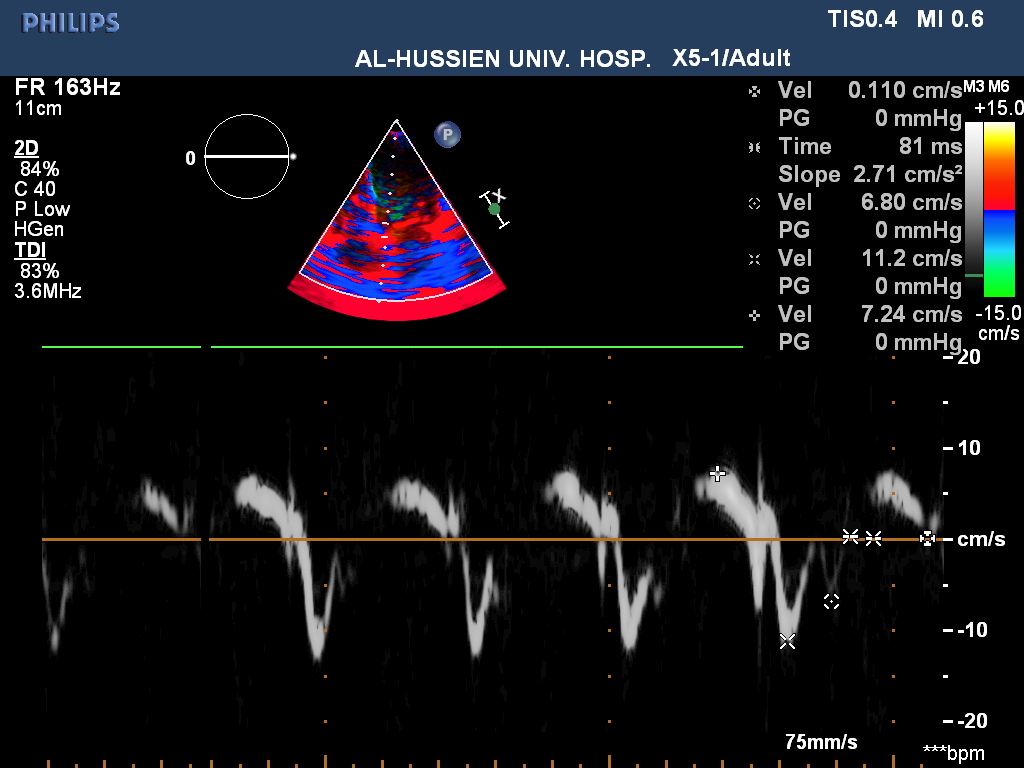Click the TDI color velocity scale bar
Screen dimensions: 1024x768
tap(999, 209)
